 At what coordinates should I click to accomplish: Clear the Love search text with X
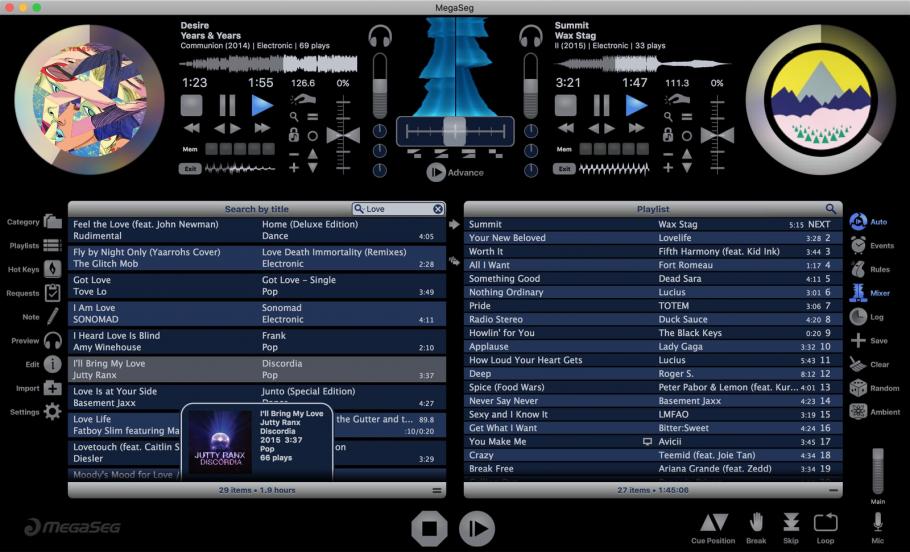click(438, 209)
